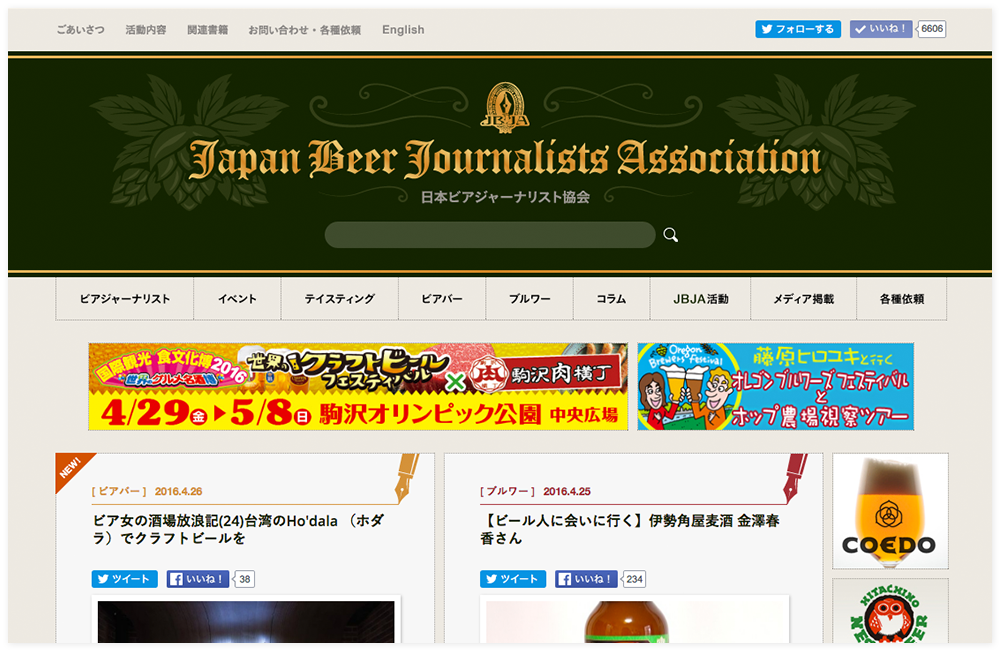Click the [ビアバー] category tag
This screenshot has height=652, width=1000.
click(119, 491)
